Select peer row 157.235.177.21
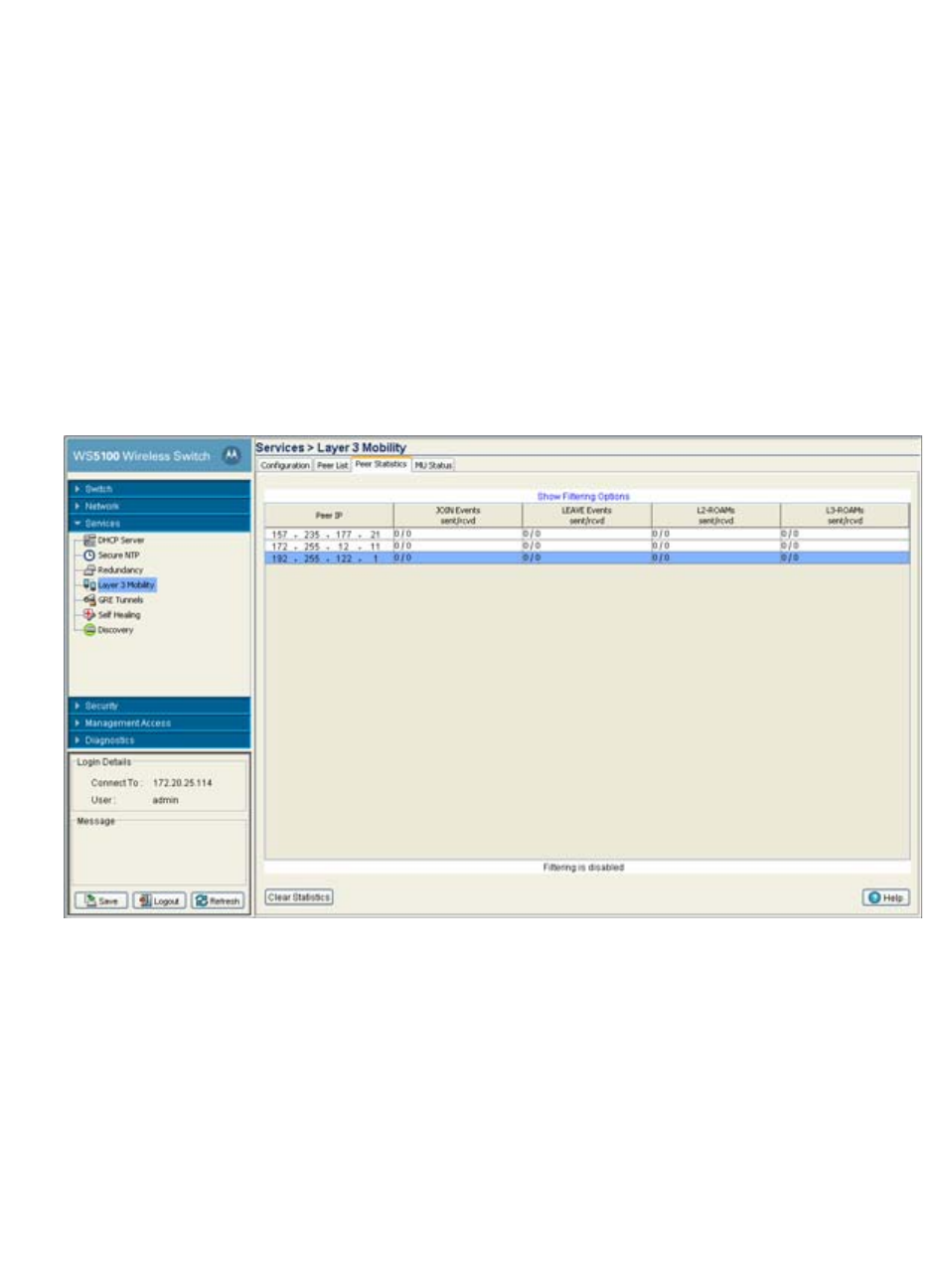930x1288 pixels. coord(587,534)
